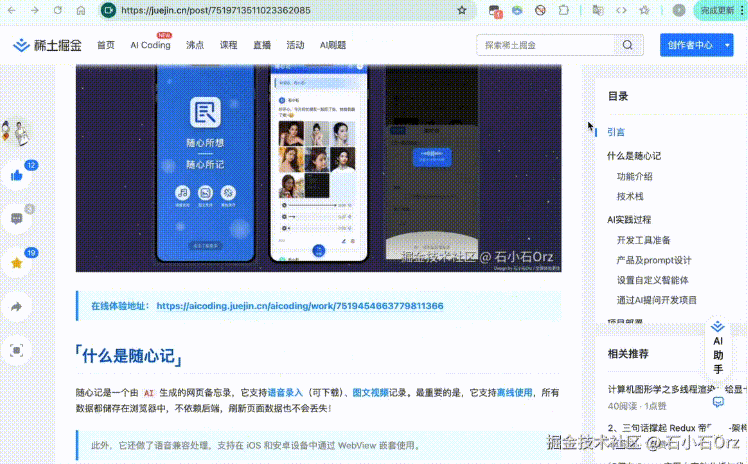
Task: Open the 活动 nav item
Action: tap(295, 45)
